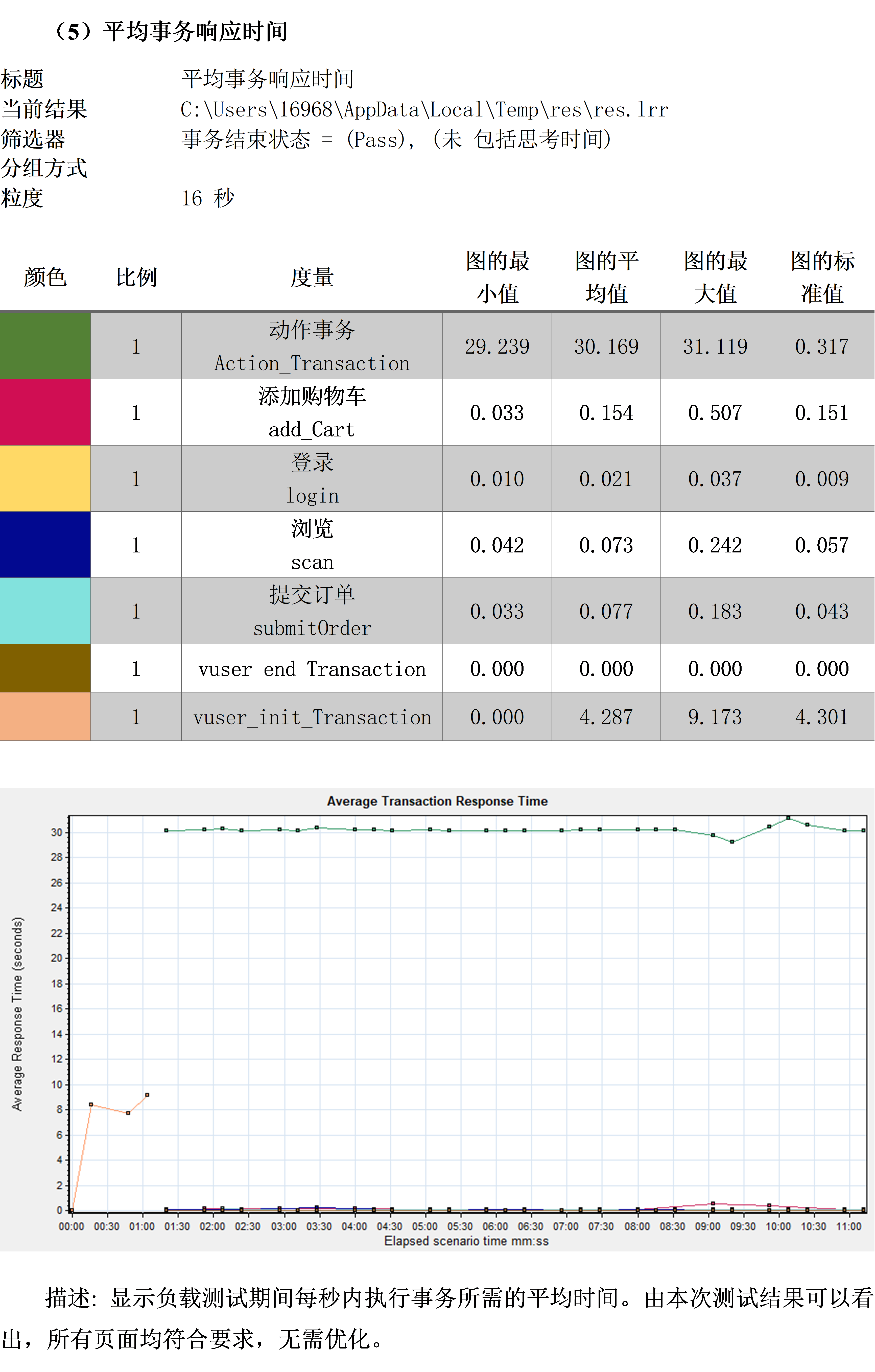Image resolution: width=875 pixels, height=1372 pixels.
Task: Click the '颜色' column header
Action: coord(45,277)
